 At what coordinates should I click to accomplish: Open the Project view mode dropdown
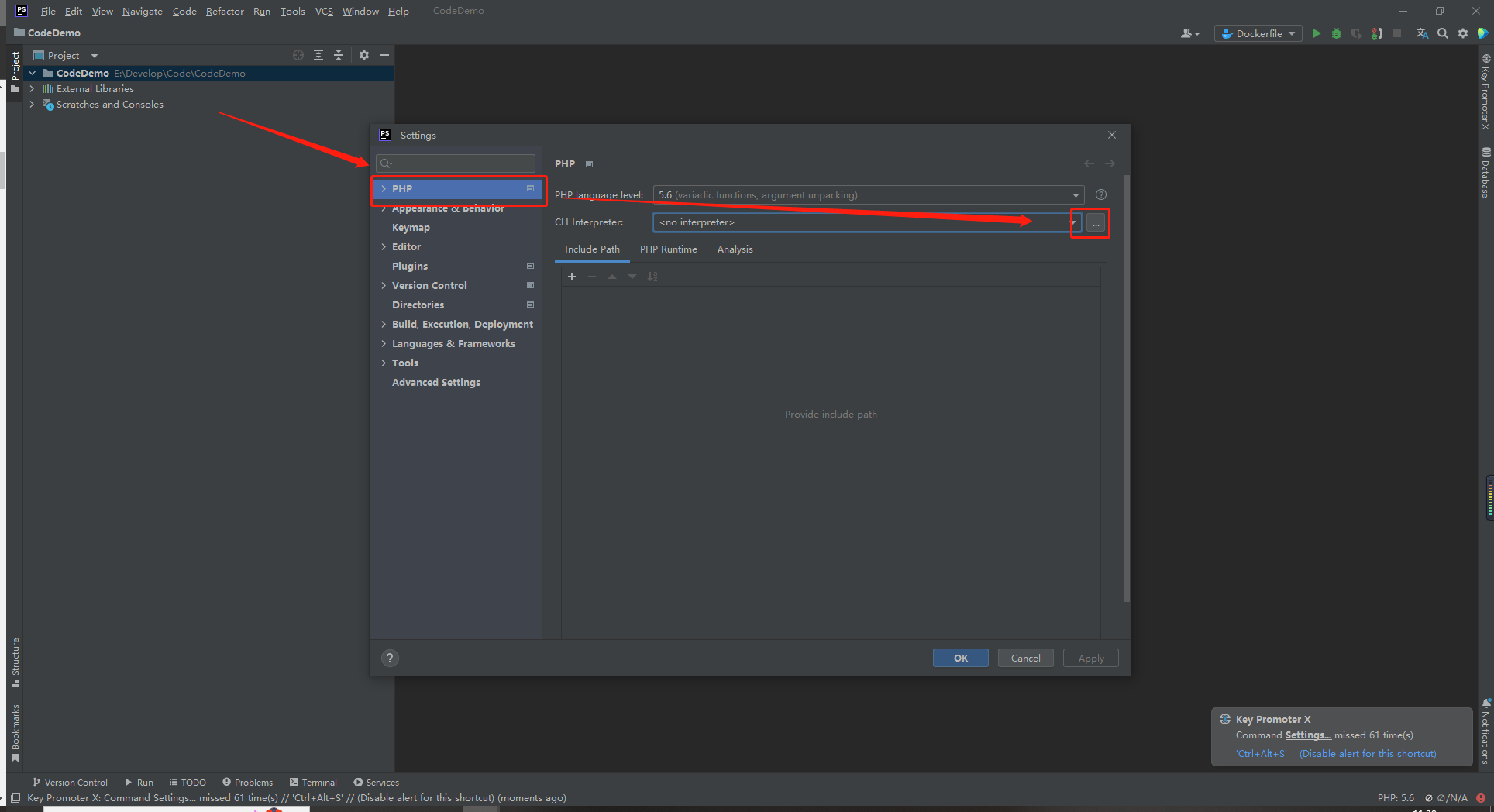(95, 55)
